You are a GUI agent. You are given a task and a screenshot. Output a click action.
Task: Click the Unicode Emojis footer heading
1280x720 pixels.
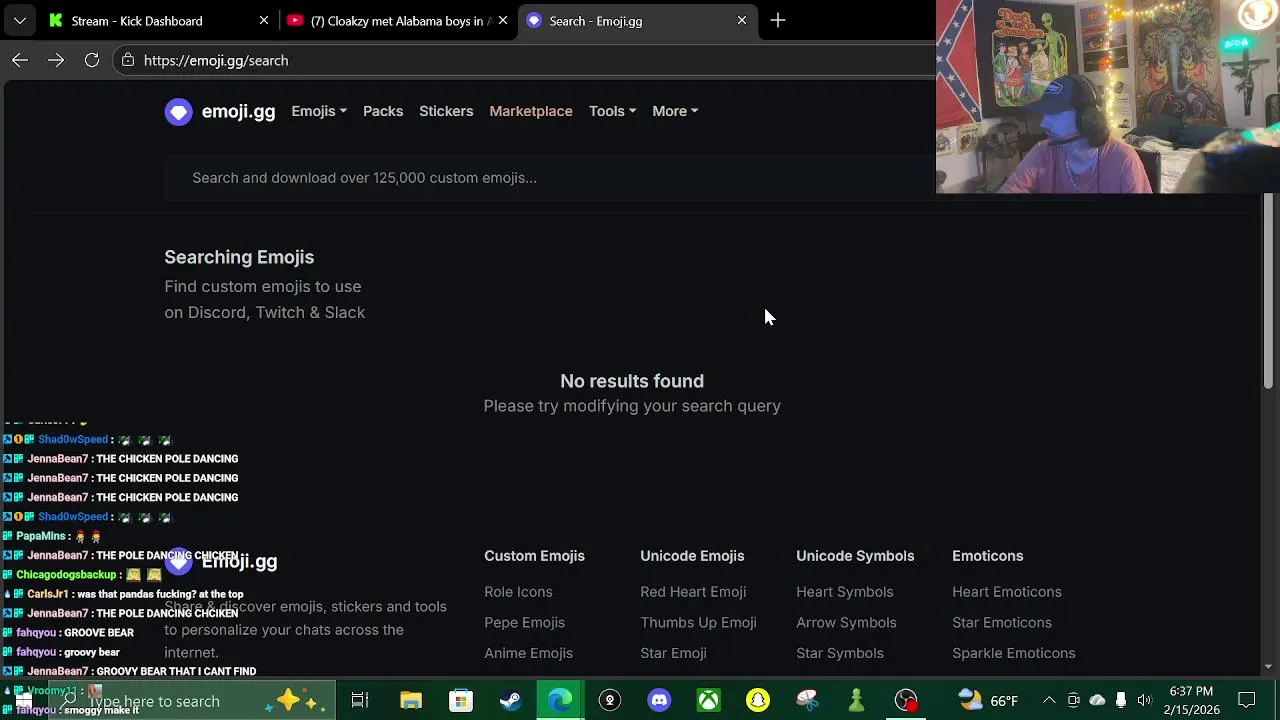click(692, 556)
